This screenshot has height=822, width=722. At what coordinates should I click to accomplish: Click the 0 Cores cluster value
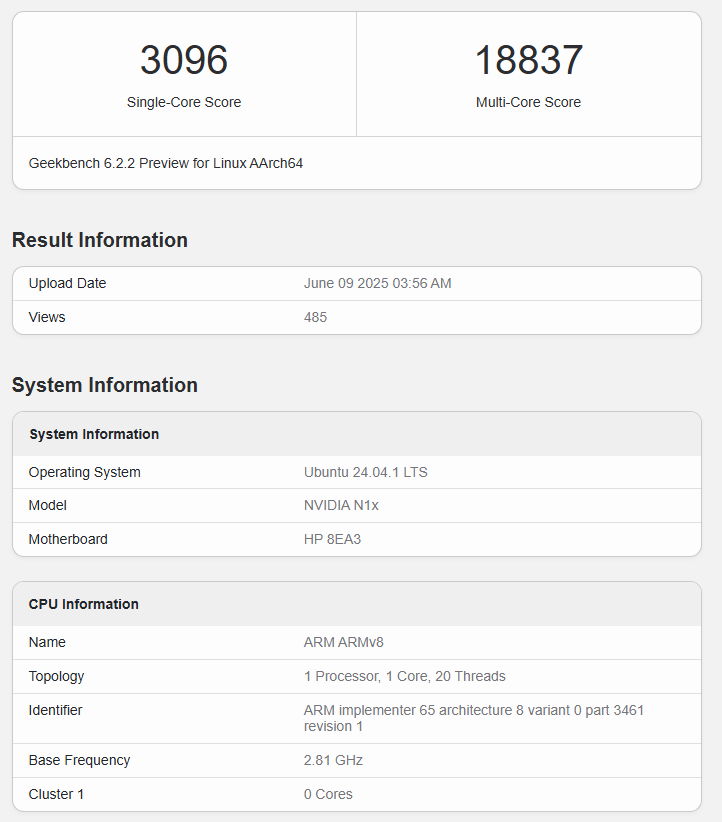point(328,794)
